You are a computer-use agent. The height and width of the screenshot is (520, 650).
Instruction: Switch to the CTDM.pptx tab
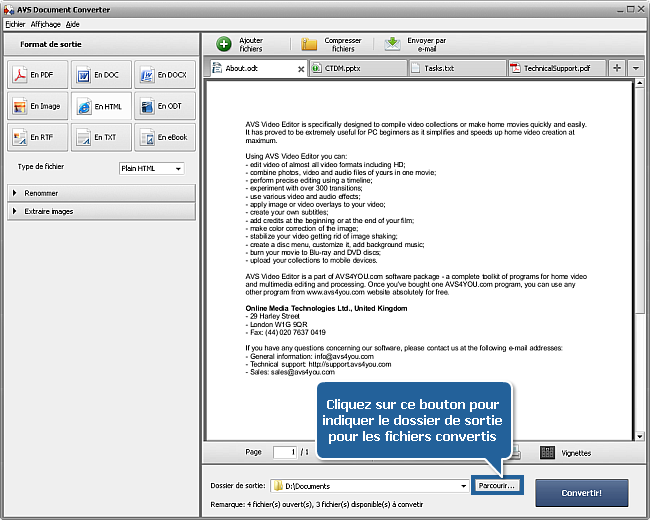click(358, 68)
